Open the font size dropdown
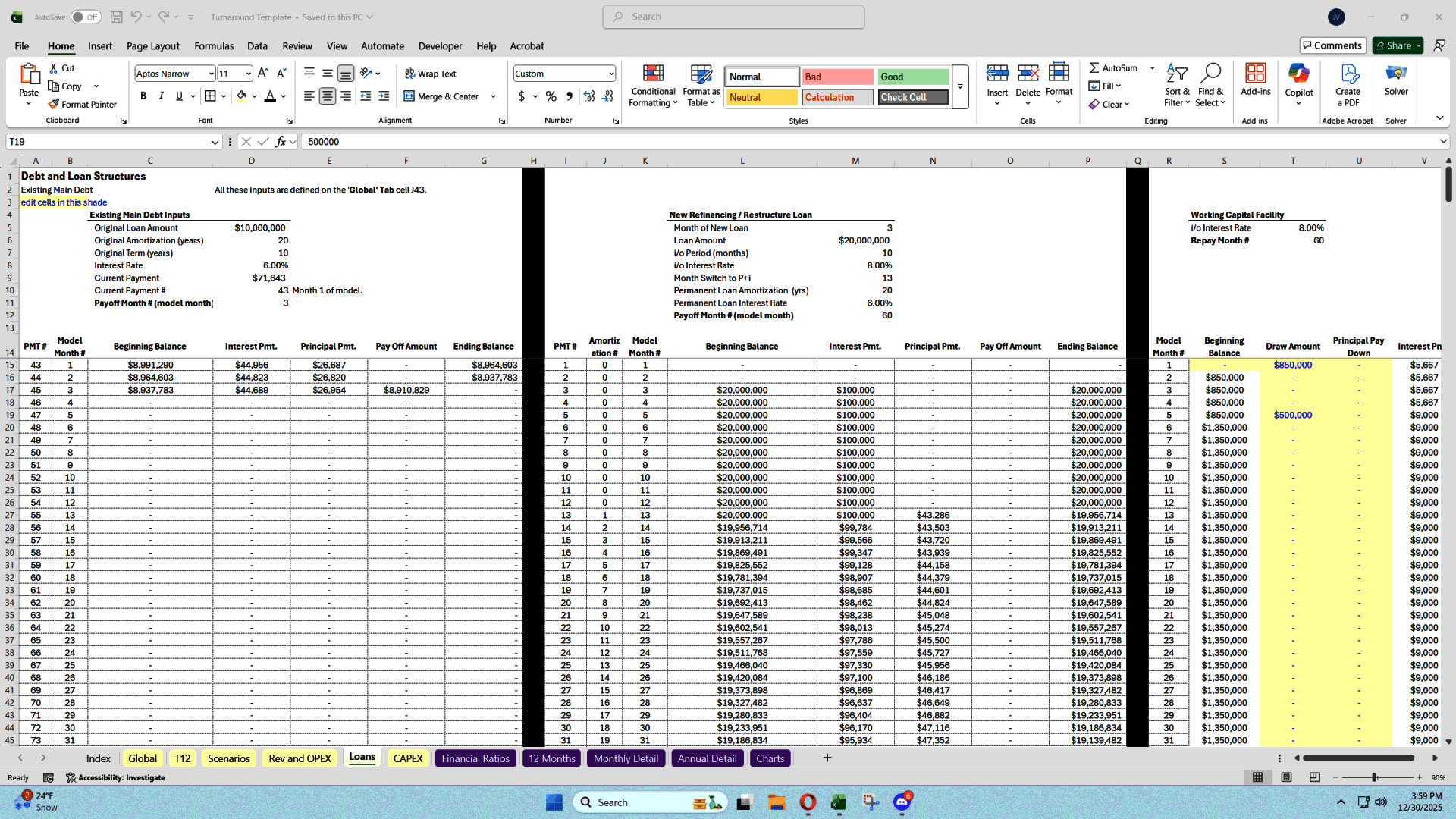This screenshot has height=819, width=1456. coord(246,73)
